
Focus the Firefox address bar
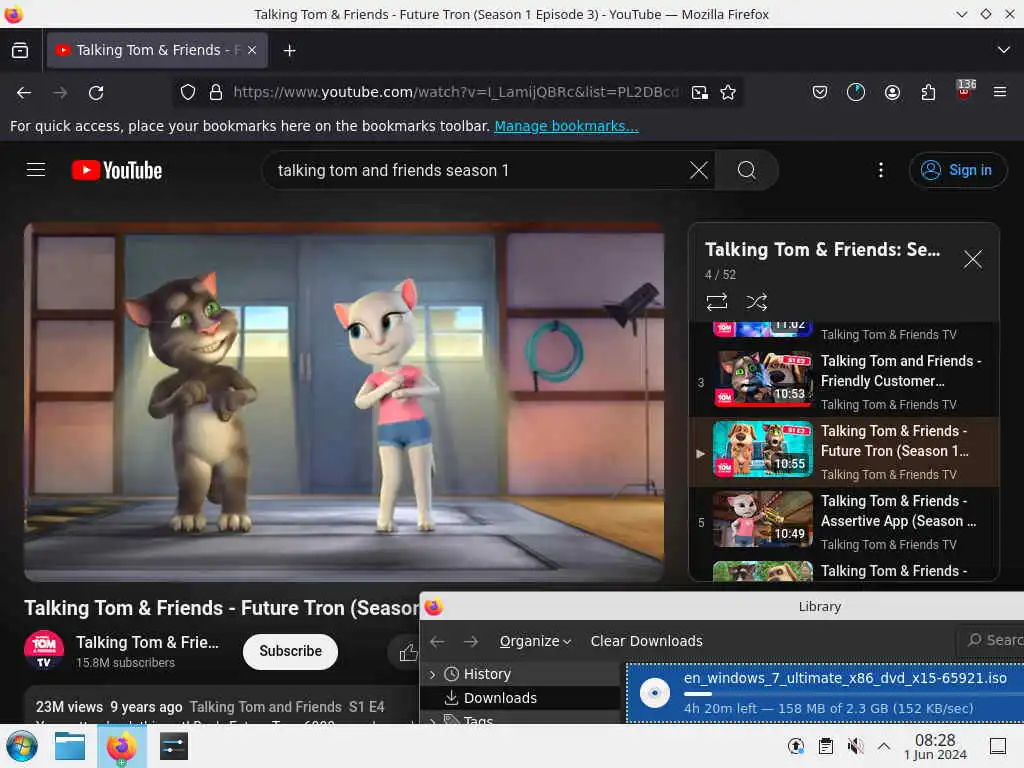tap(457, 93)
